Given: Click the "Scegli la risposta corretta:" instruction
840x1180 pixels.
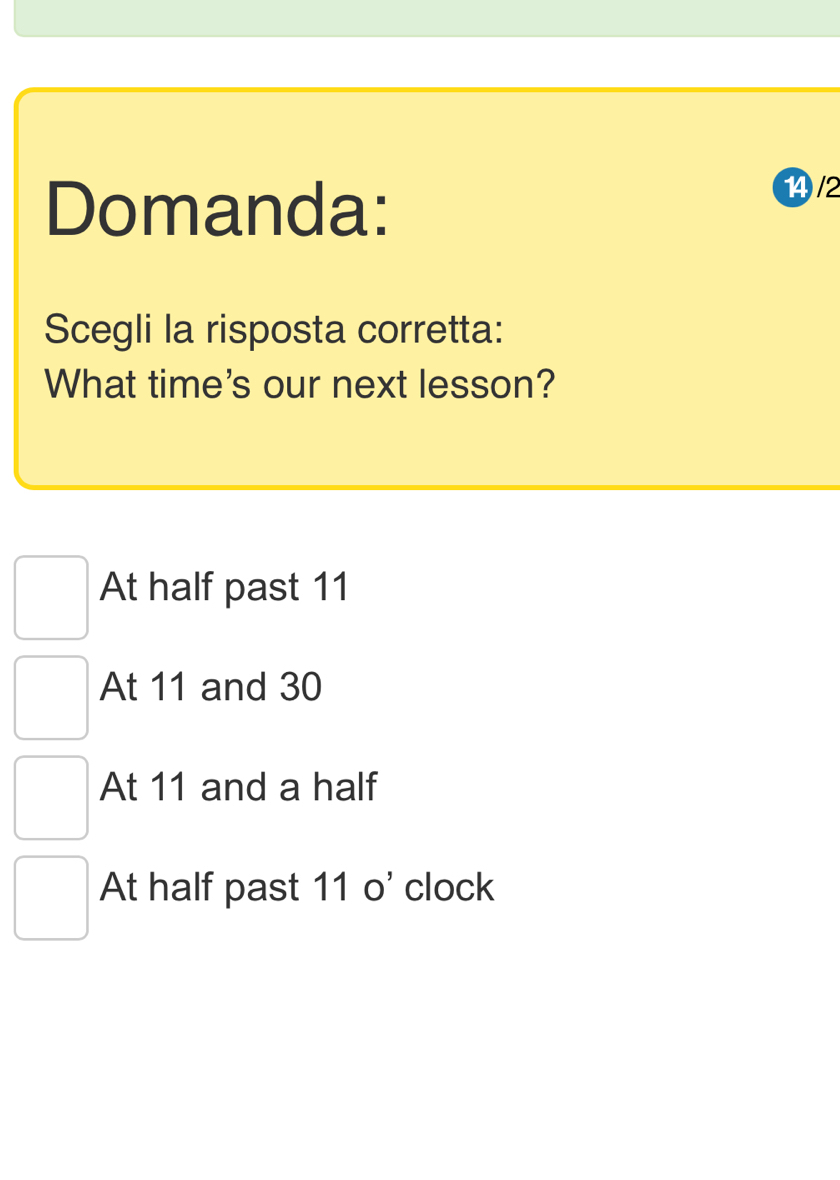Looking at the screenshot, I should tap(274, 328).
